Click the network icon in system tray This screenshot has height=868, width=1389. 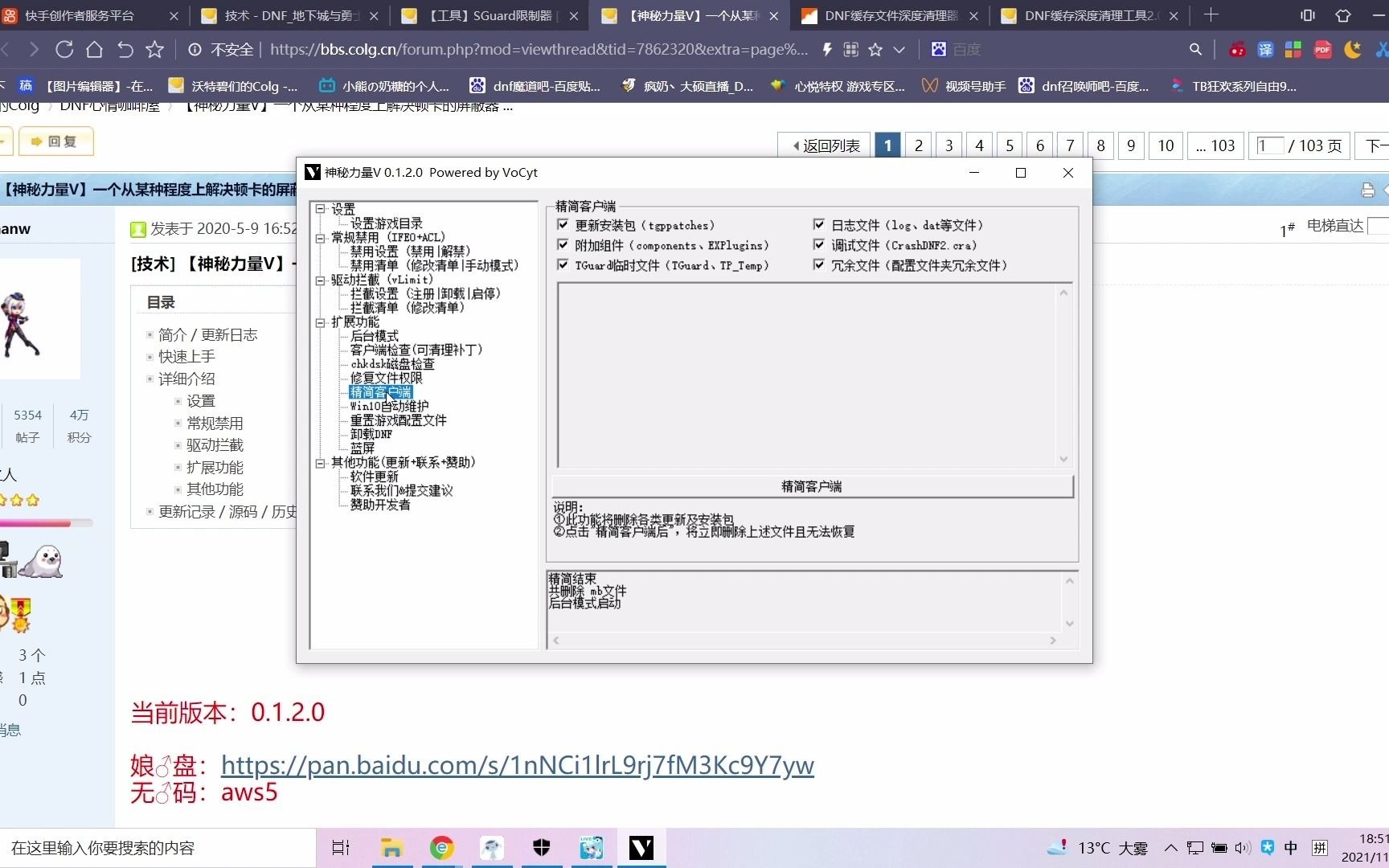[x=1195, y=848]
